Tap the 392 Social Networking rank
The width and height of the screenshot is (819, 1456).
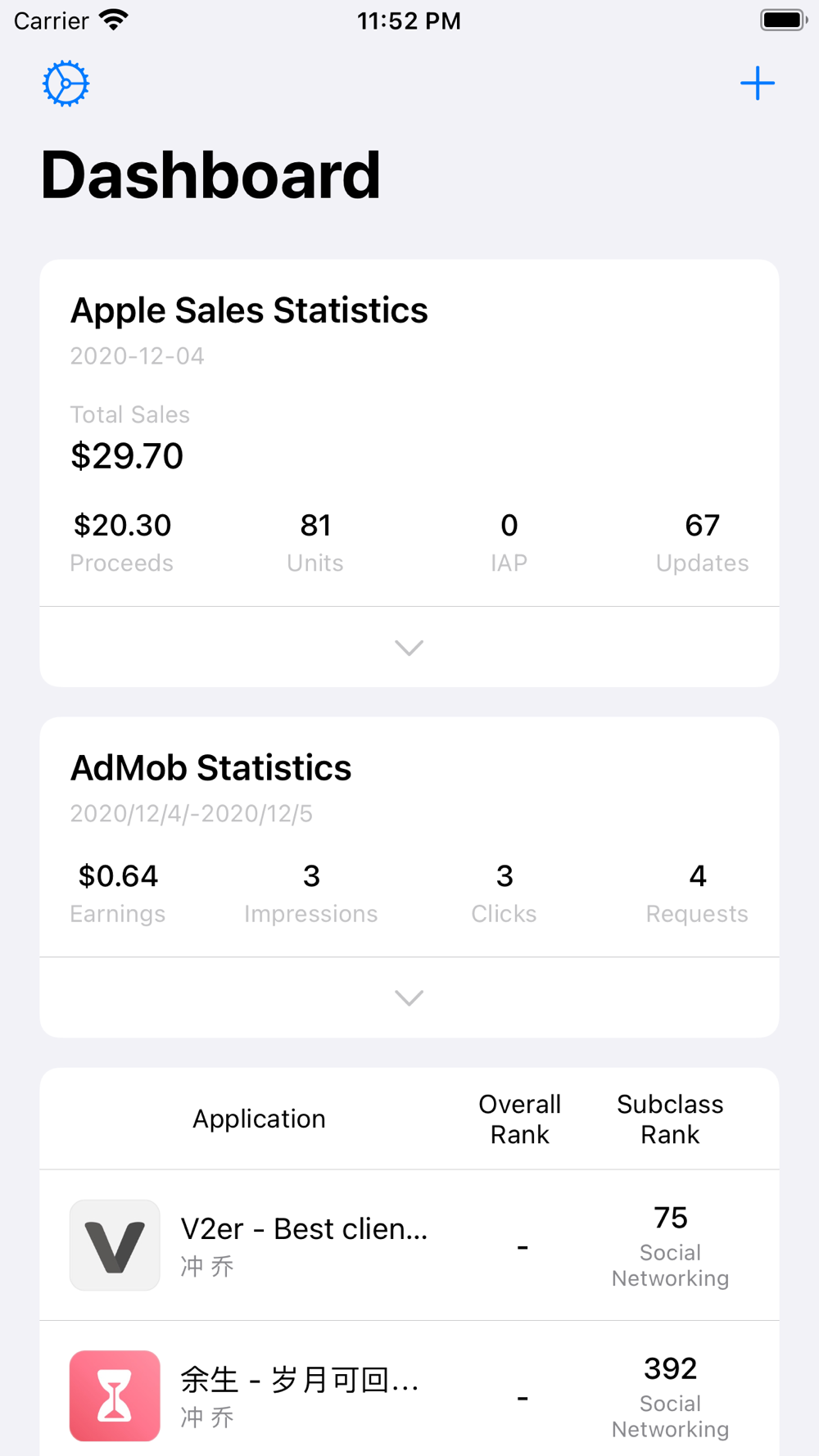pyautogui.click(x=670, y=1395)
